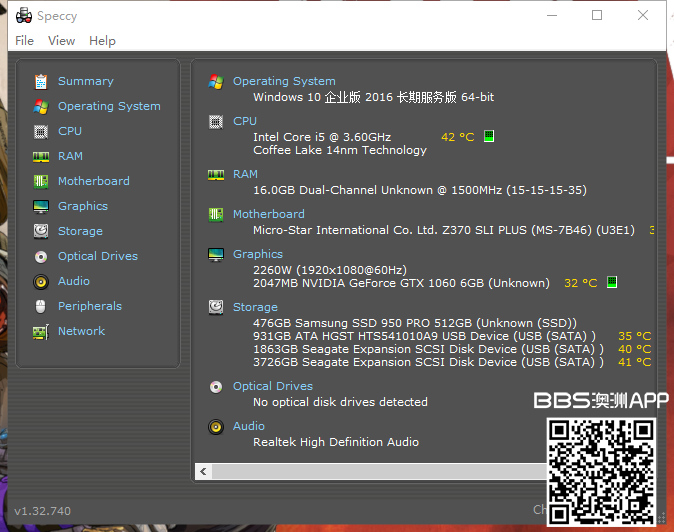Screen dimensions: 674x532
Task: Open Optical Drives section from sidebar
Action: pos(98,256)
